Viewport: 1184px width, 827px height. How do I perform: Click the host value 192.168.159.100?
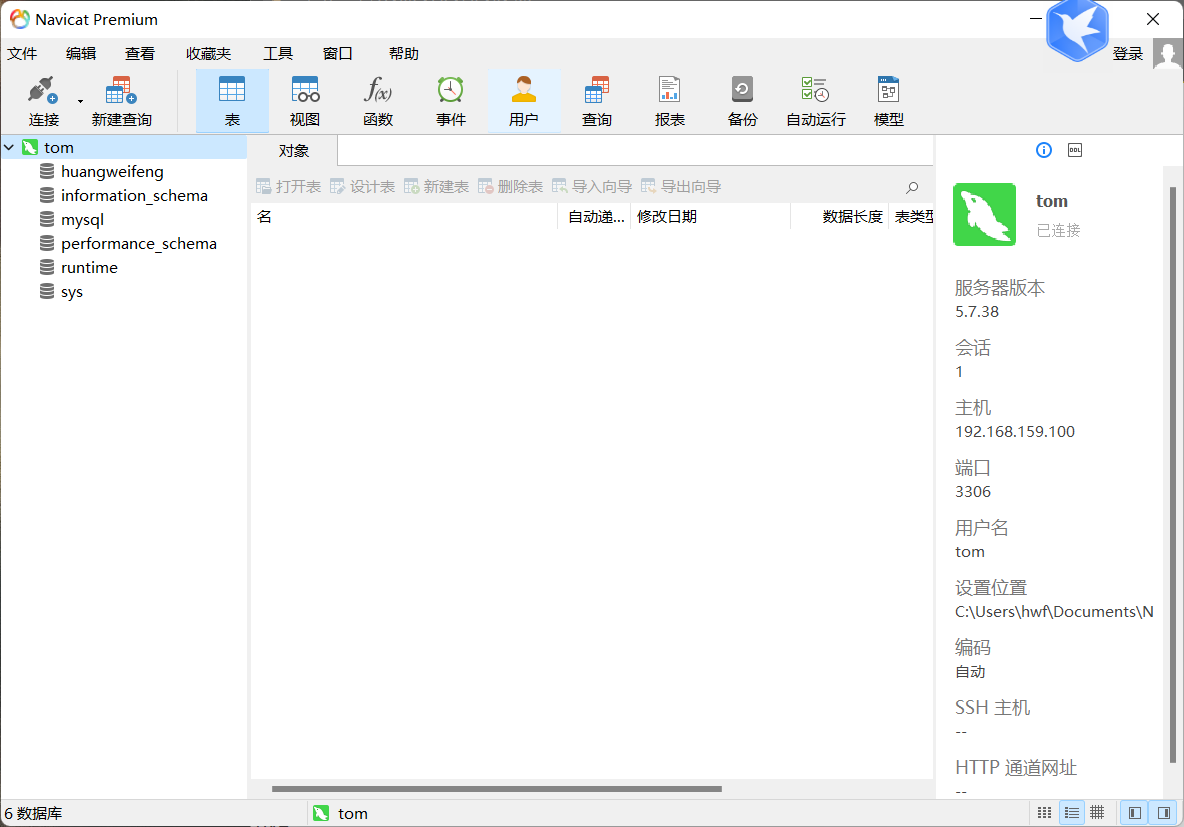[1015, 432]
